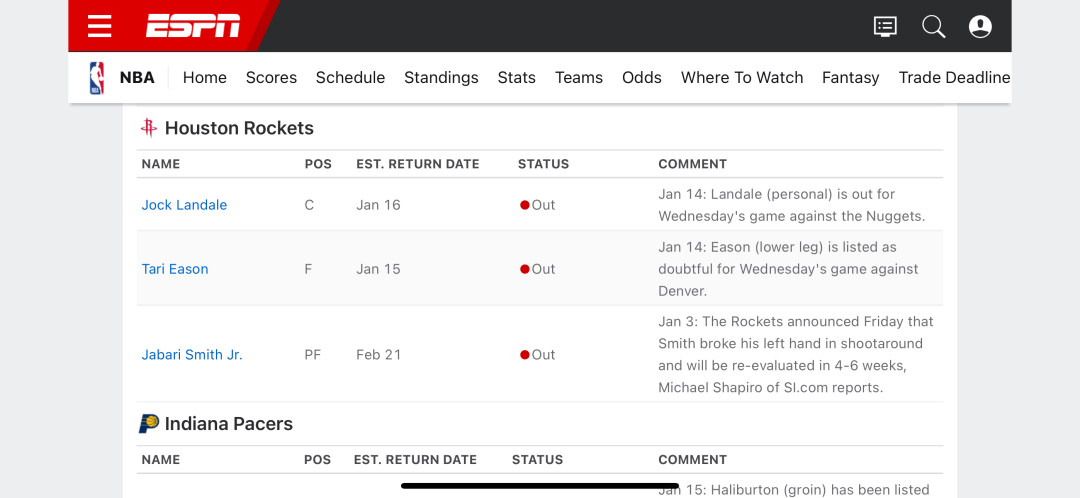Image resolution: width=1080 pixels, height=498 pixels.
Task: Open the scoreboard ticker icon
Action: coord(885,27)
